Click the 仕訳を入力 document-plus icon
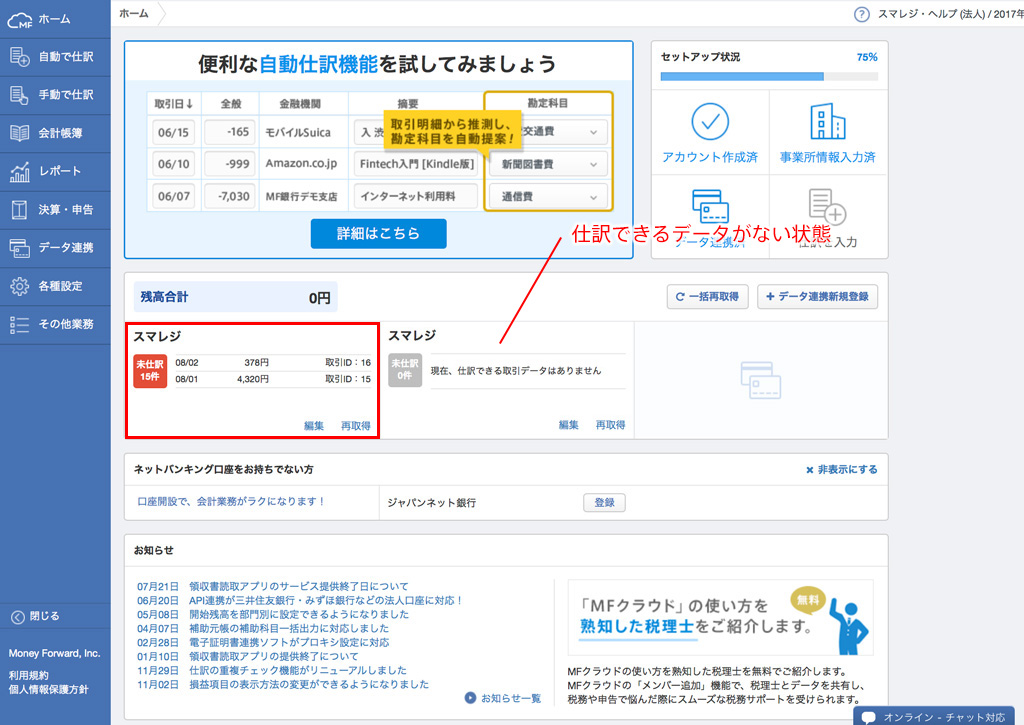Screen dimensions: 1024x725 (827, 206)
